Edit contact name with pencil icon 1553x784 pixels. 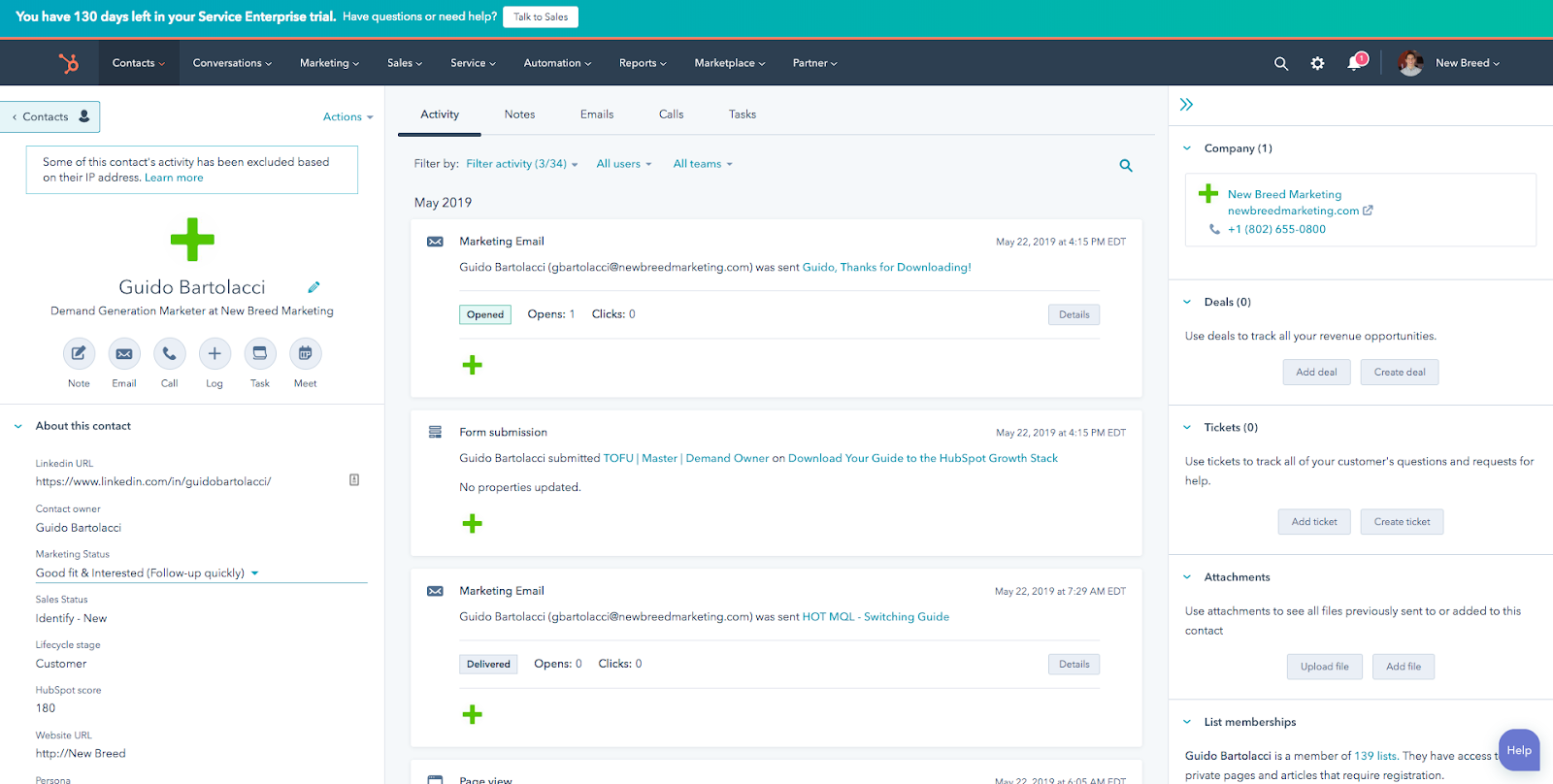click(314, 287)
